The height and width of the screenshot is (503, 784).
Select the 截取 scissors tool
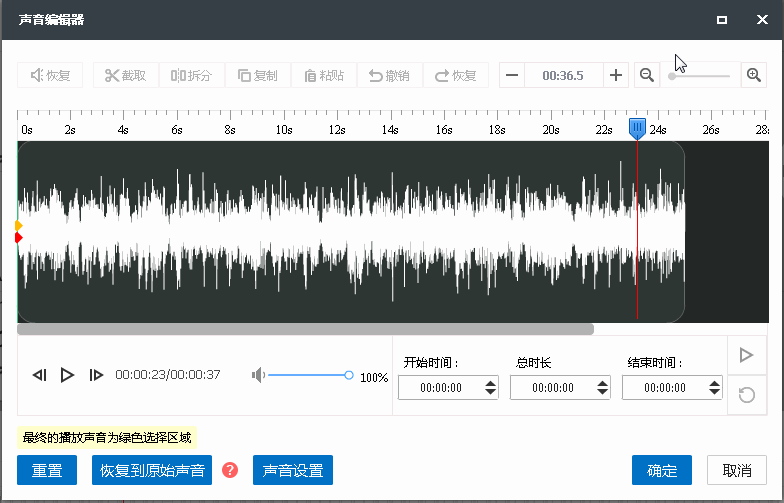pos(126,76)
